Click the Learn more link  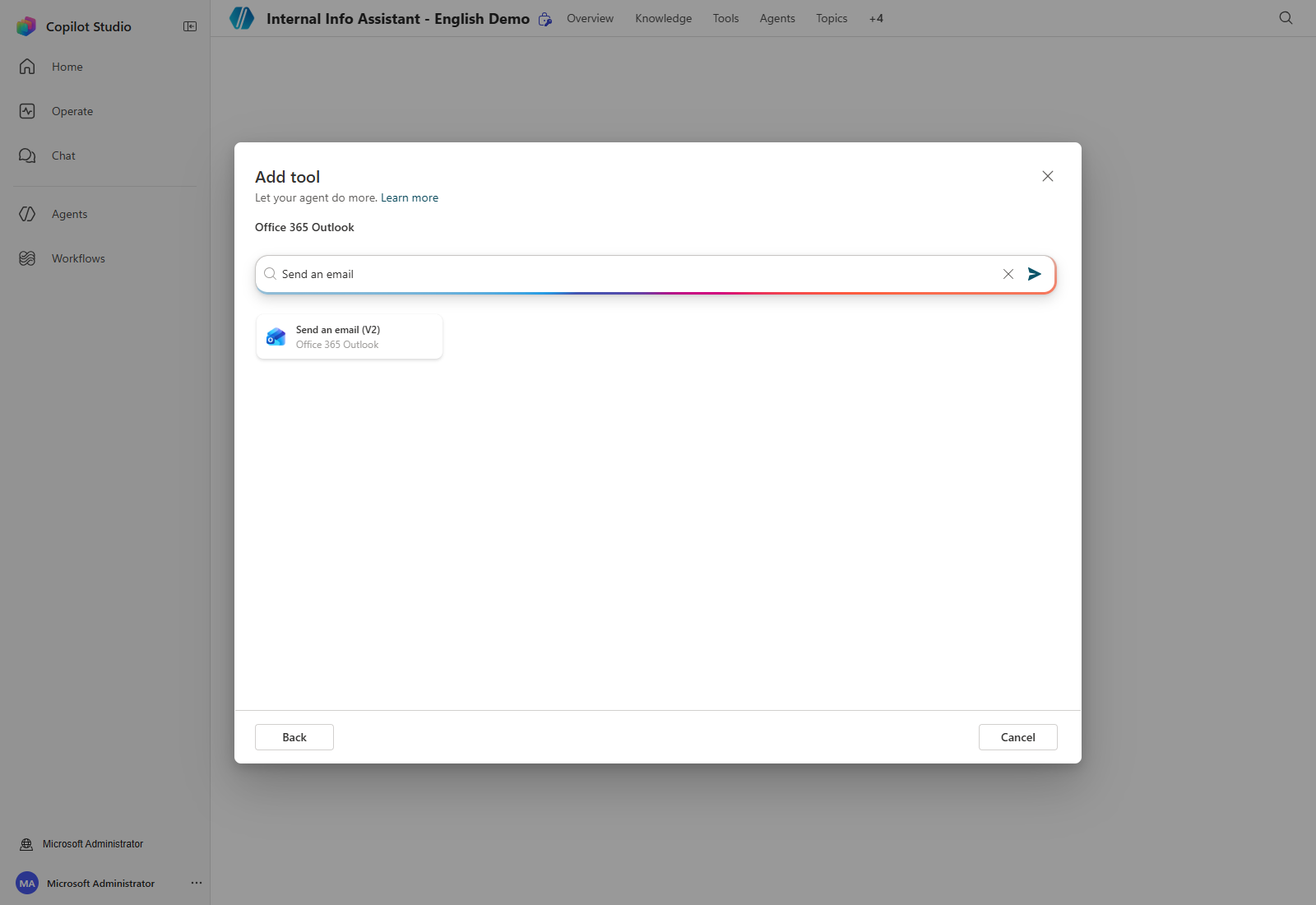click(410, 198)
